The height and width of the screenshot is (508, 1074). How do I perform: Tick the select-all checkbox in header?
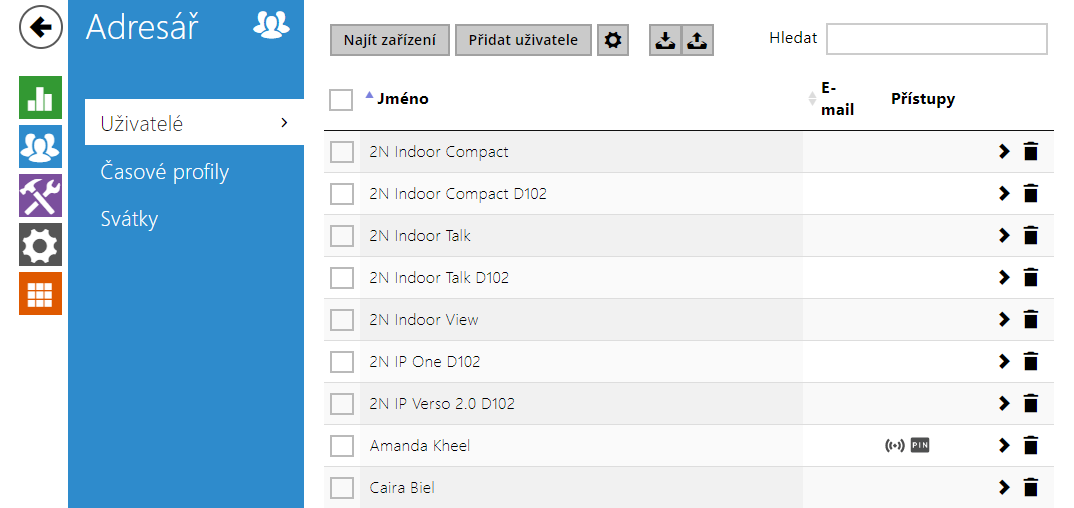341,99
